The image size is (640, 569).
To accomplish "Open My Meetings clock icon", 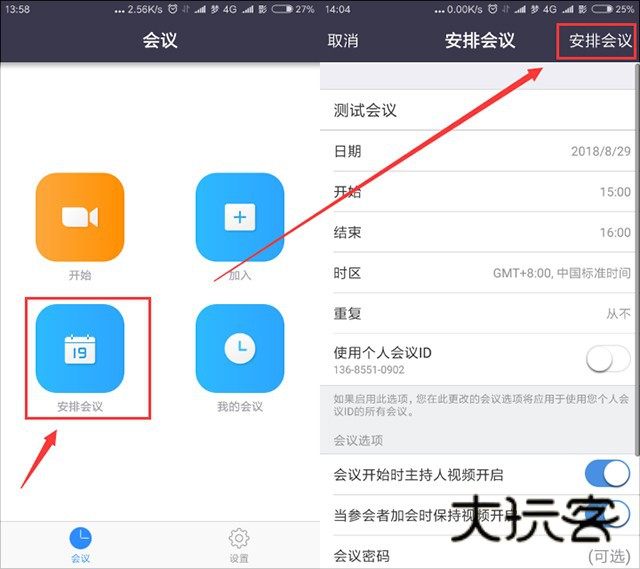I will (240, 348).
